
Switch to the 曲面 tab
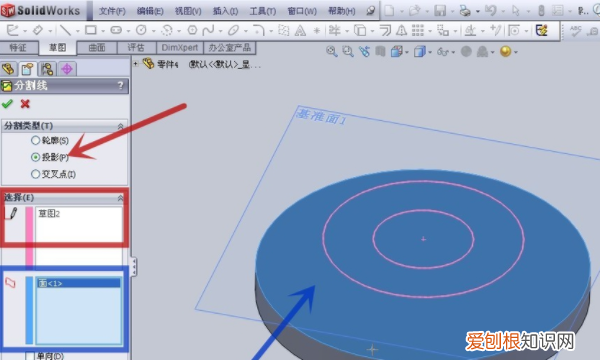[x=97, y=48]
